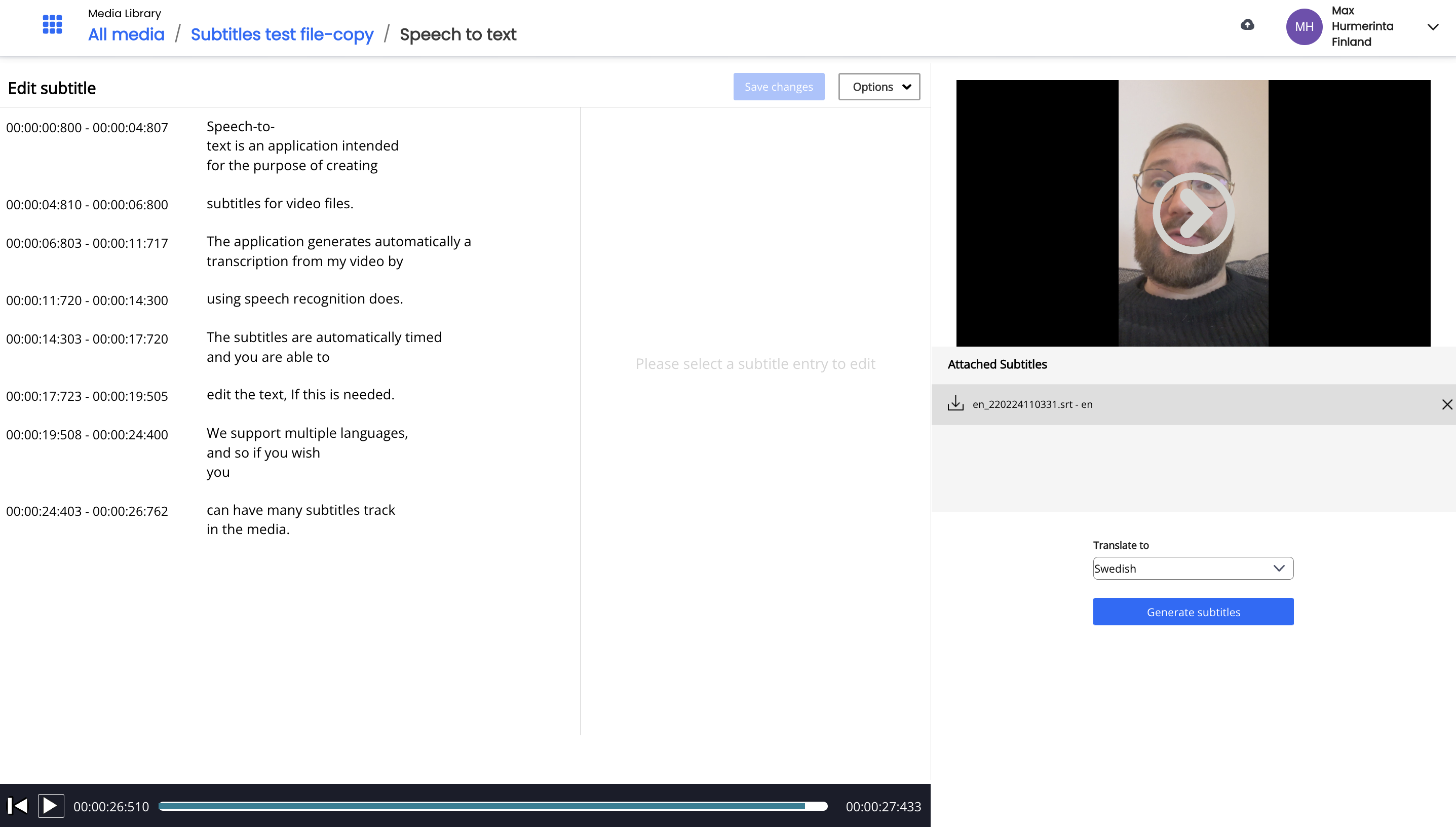
Task: Open Subtitles test file-copy breadcrumb
Action: point(282,34)
